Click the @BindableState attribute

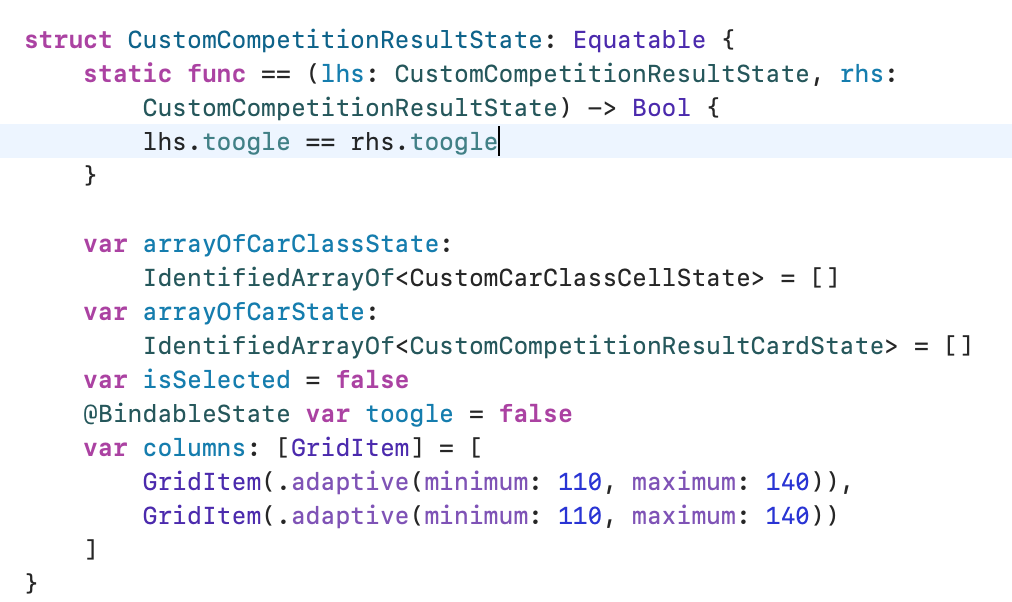187,414
